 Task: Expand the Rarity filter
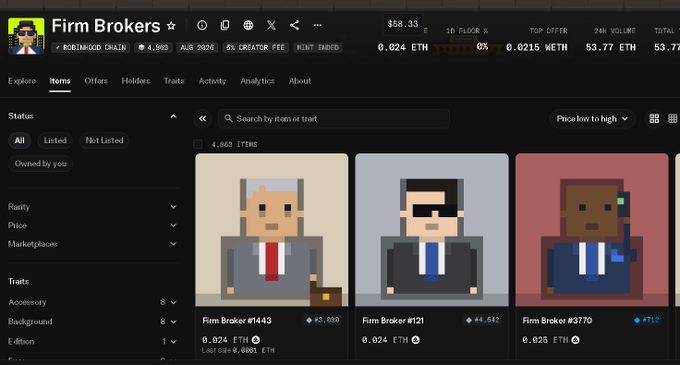tap(93, 207)
